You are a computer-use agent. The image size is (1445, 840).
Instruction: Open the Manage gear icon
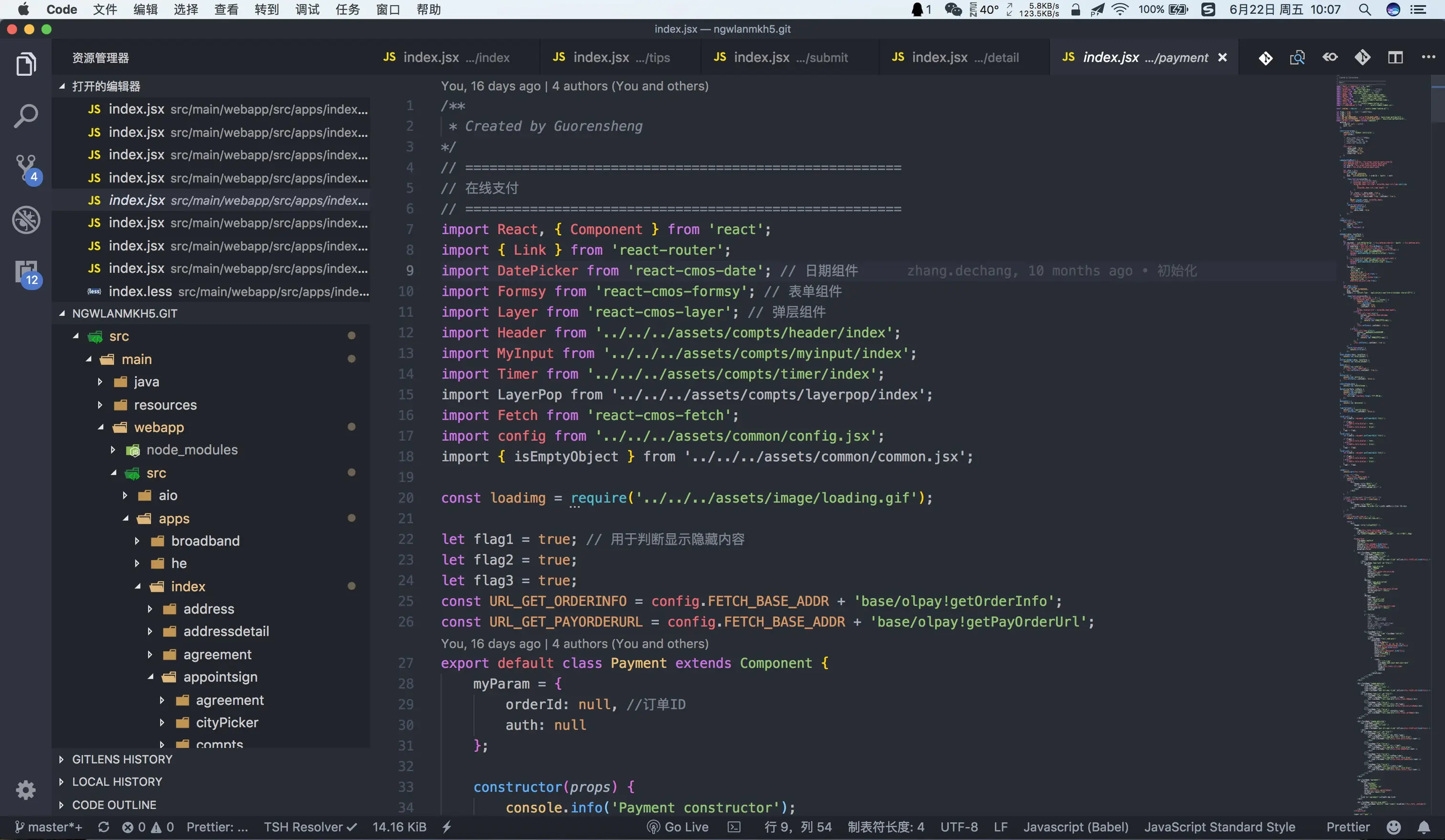tap(26, 789)
